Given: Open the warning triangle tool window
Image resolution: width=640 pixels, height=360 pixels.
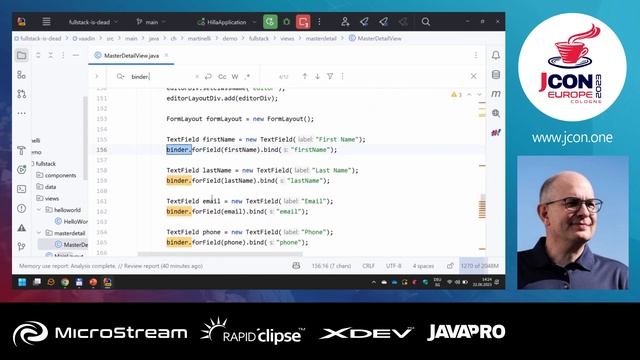Looking at the screenshot, I should pyautogui.click(x=22, y=227).
